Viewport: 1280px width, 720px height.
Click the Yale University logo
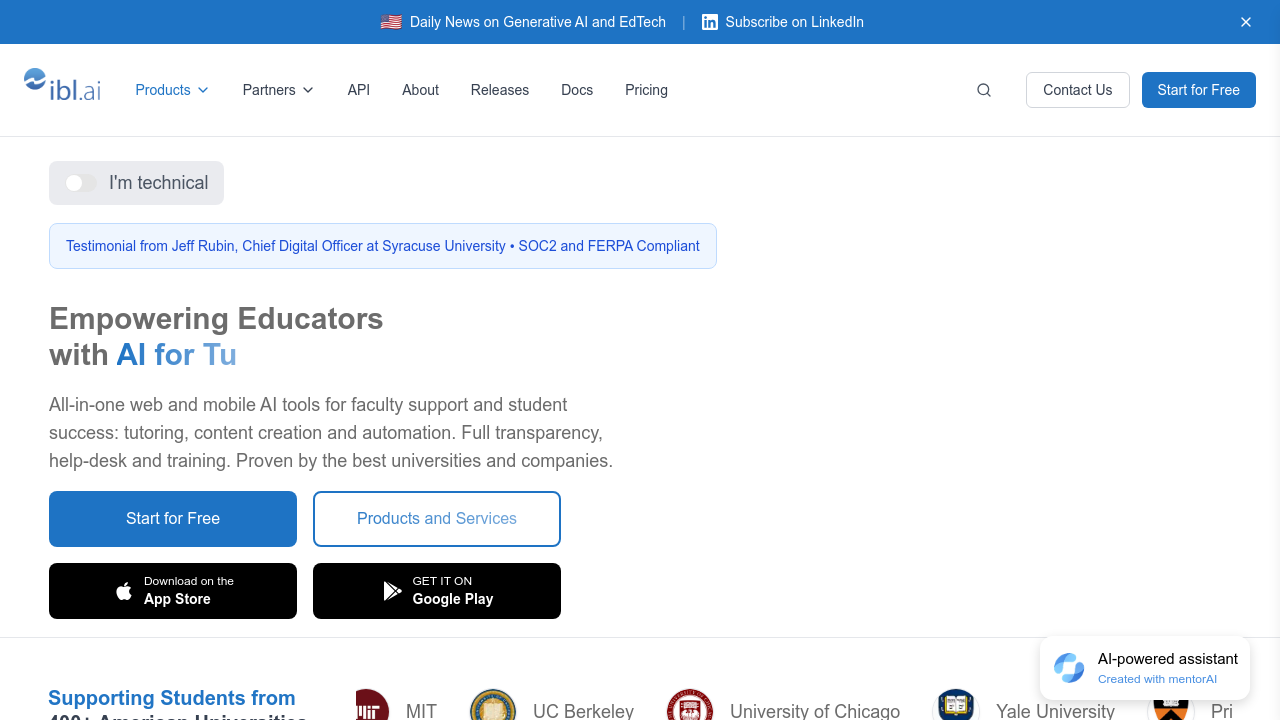tap(956, 706)
